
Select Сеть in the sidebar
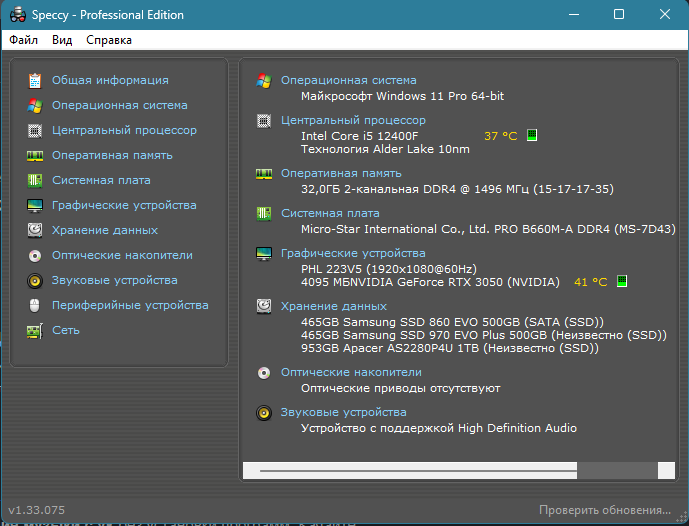pos(65,330)
